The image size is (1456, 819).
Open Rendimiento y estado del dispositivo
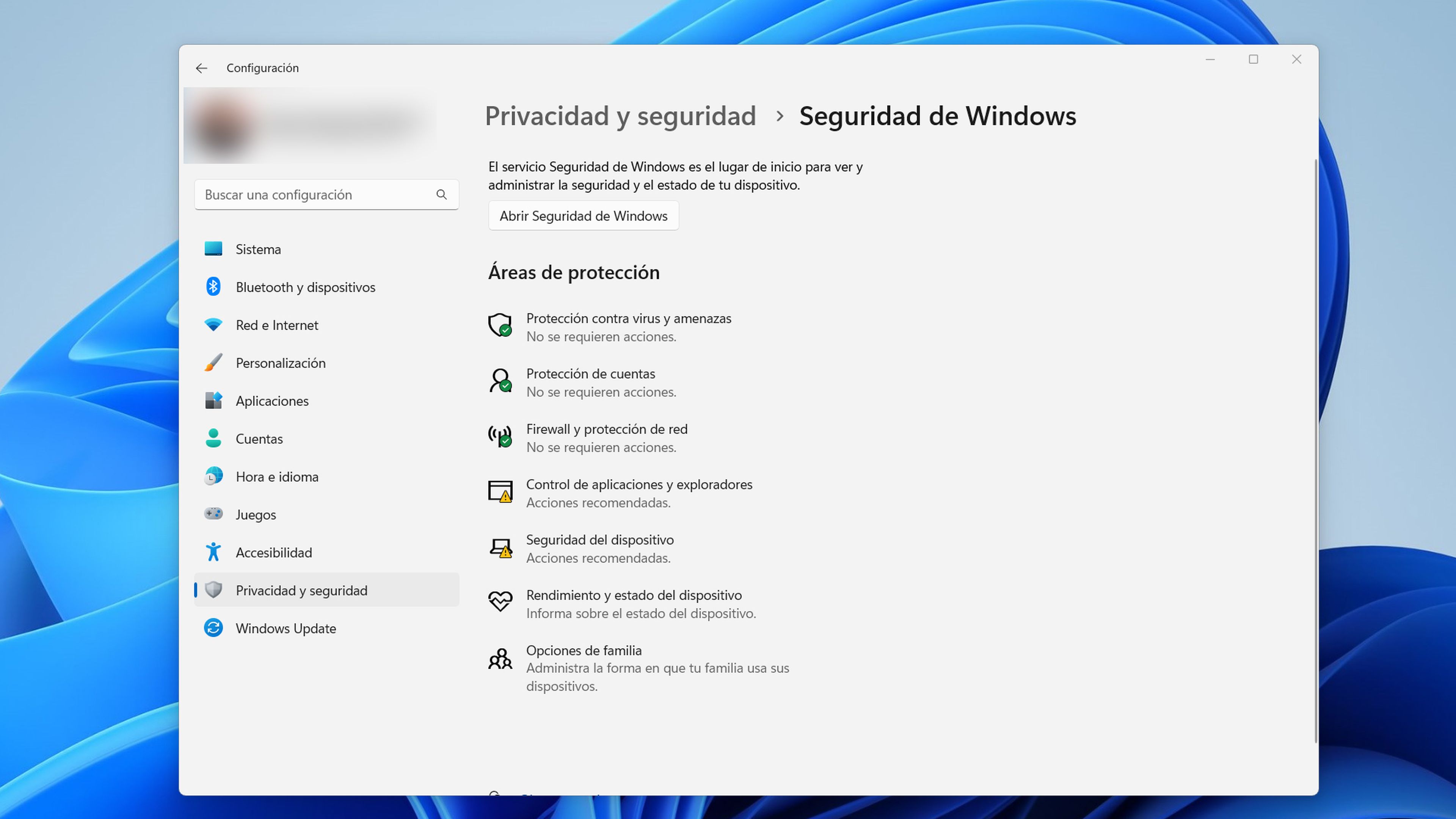point(622,604)
